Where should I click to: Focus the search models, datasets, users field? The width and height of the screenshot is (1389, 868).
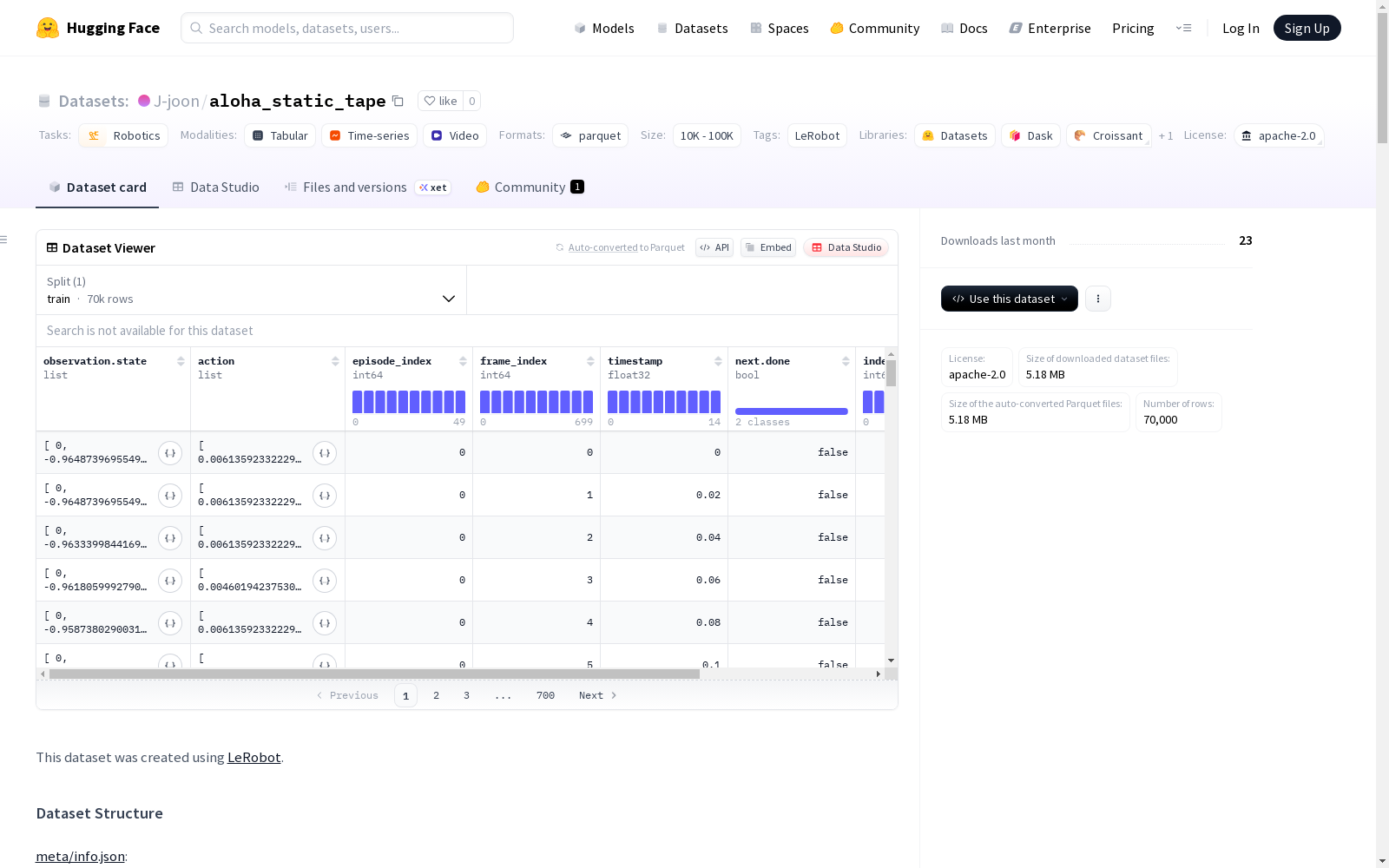point(347,28)
